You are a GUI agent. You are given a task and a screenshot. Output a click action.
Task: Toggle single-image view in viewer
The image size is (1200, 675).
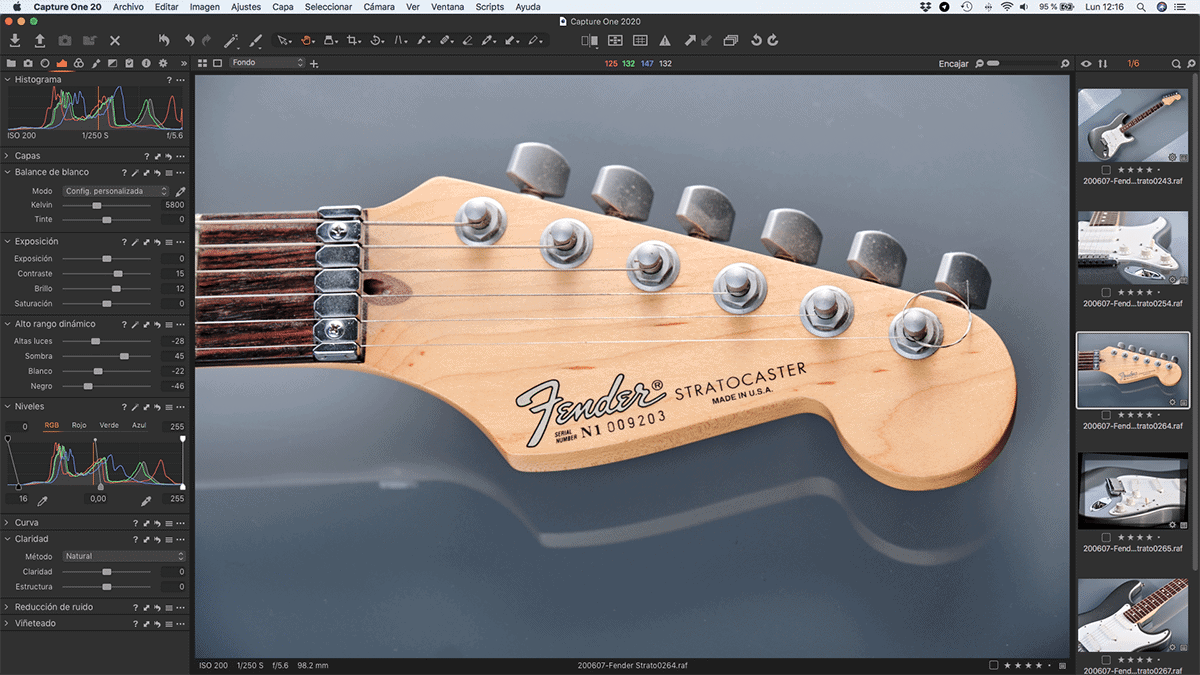[x=217, y=64]
